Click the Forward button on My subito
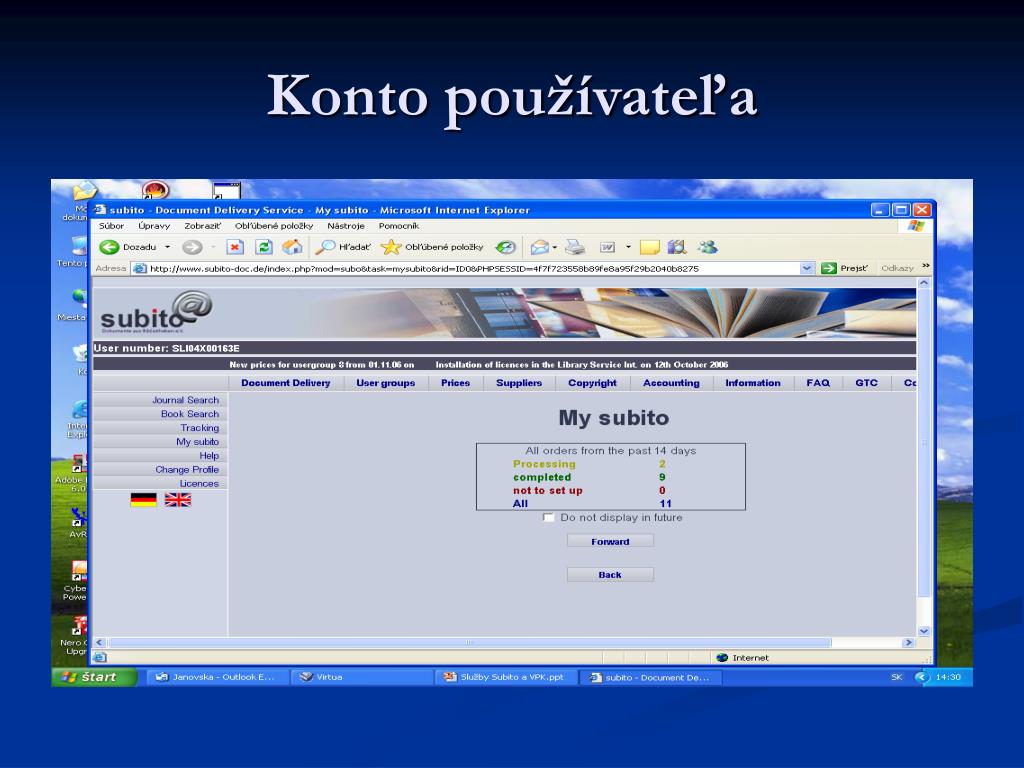 click(x=610, y=541)
